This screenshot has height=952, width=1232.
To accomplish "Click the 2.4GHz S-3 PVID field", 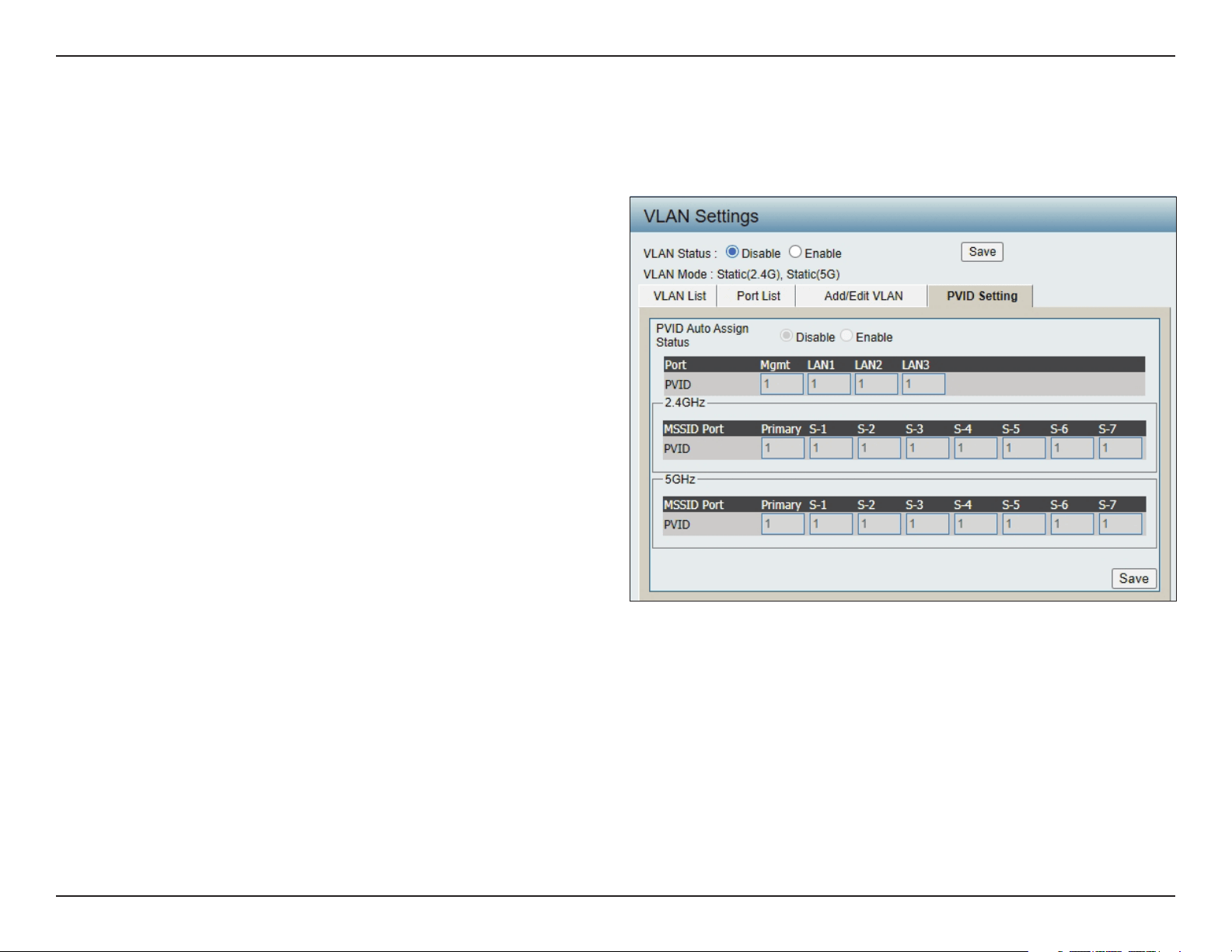I will pos(927,448).
